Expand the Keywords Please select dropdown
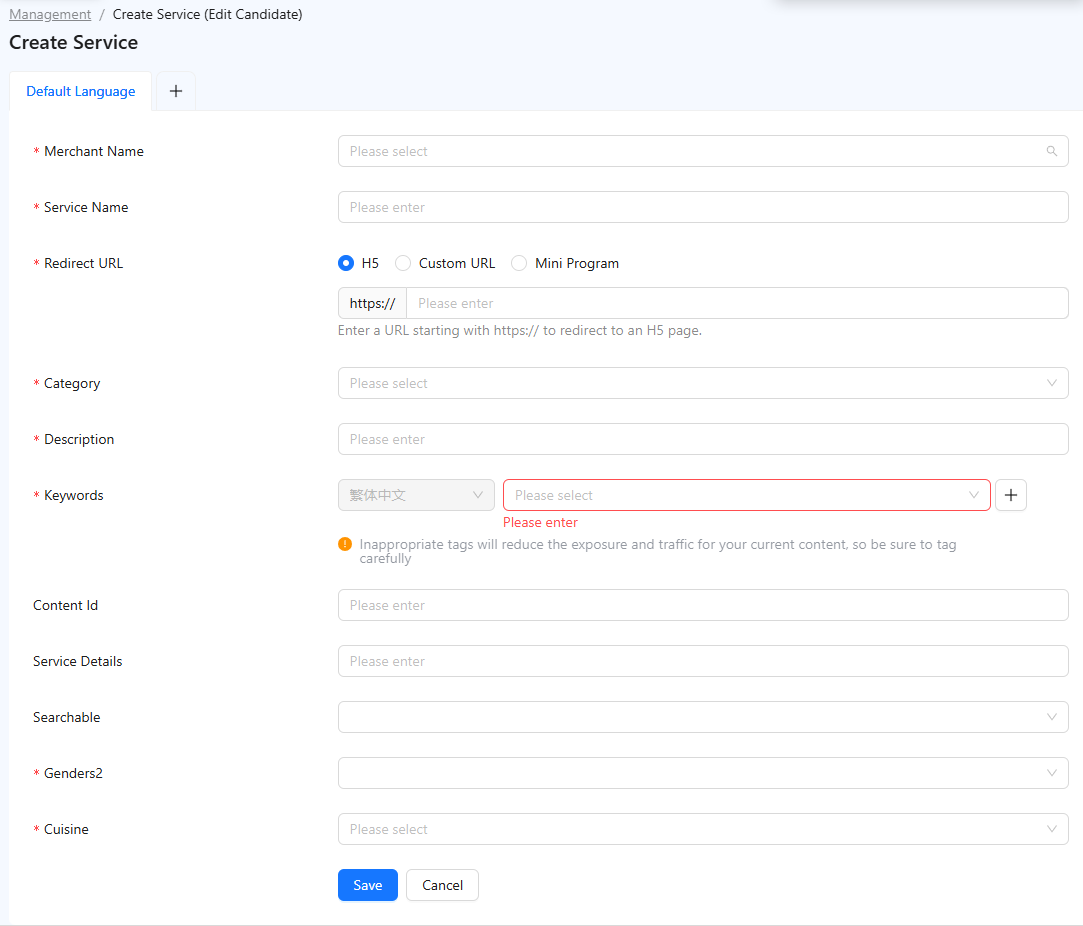Viewport: 1083px width, 926px height. [x=747, y=495]
